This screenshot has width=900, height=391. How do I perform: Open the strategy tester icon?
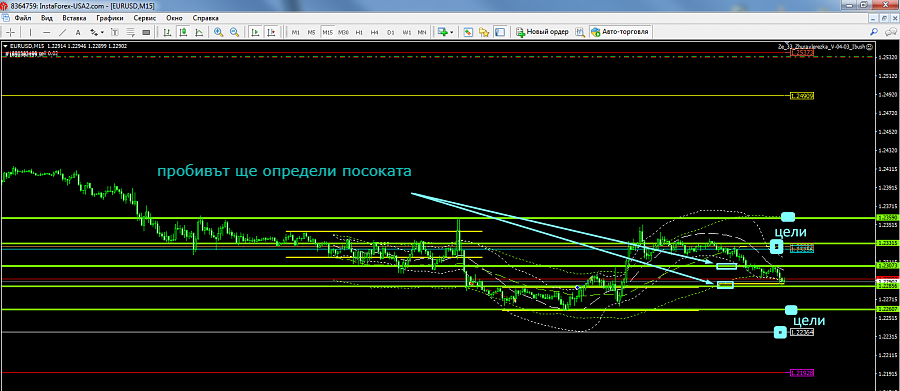point(580,32)
